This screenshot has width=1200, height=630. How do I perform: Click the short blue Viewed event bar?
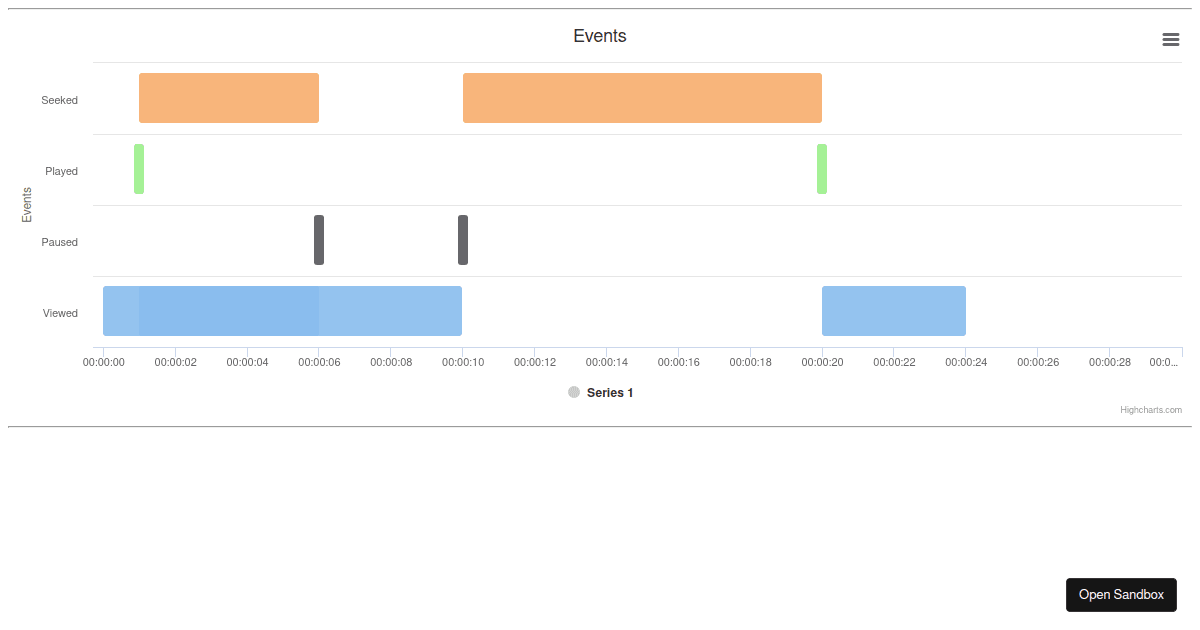(893, 311)
